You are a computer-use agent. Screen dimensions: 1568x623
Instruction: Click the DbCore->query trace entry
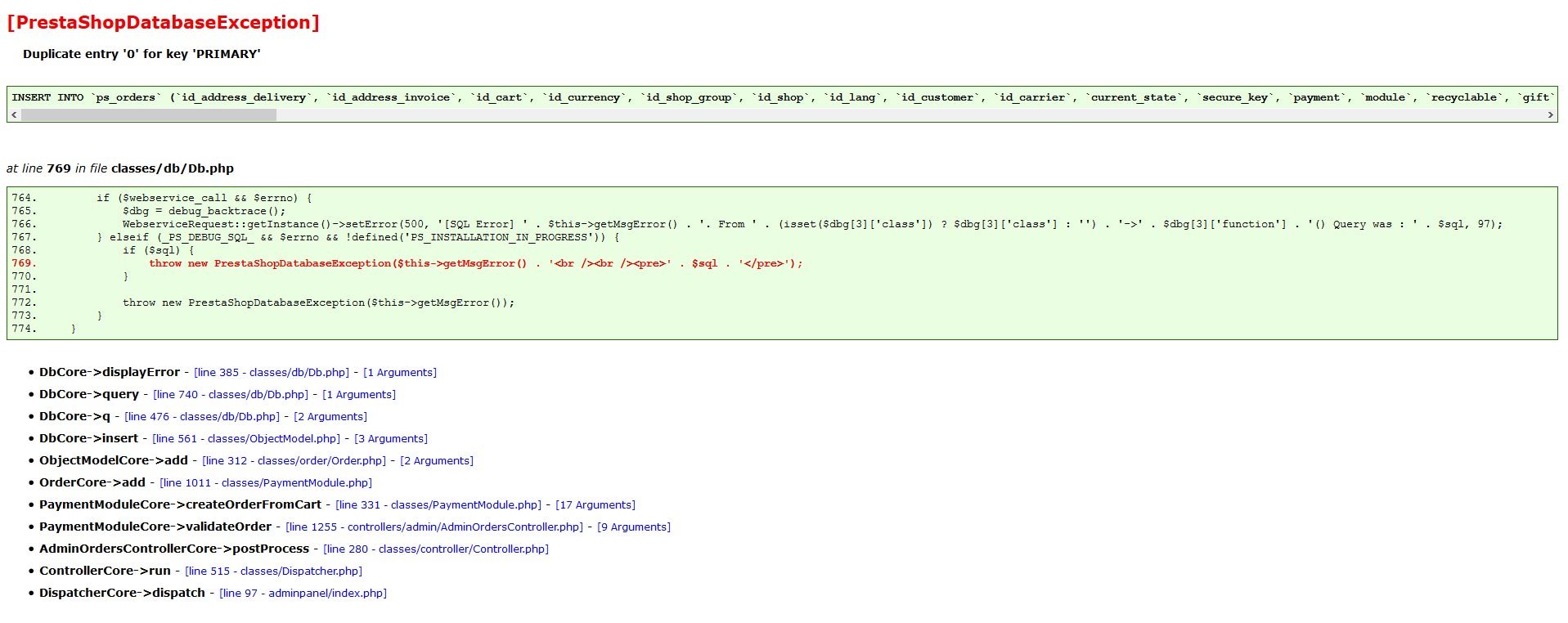pos(89,395)
